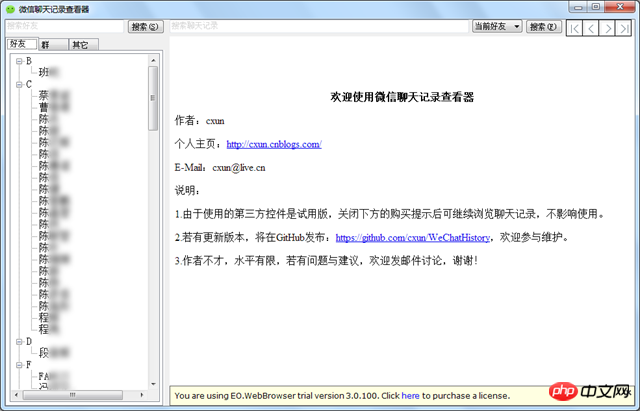This screenshot has width=640, height=411.
Task: Click the chat record 搜索(R) button
Action: [x=544, y=27]
